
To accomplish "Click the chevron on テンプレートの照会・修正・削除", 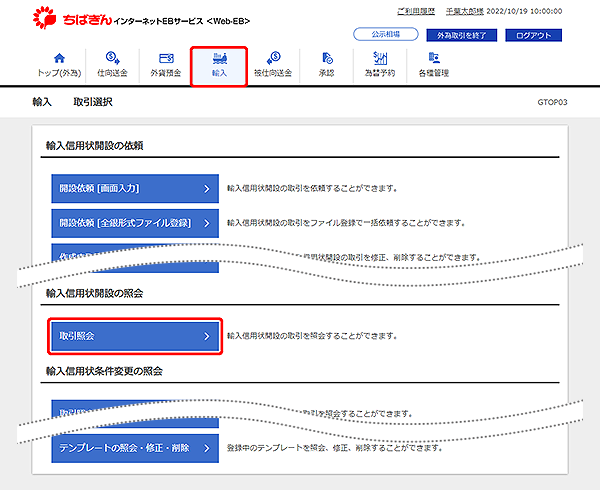I will click(207, 448).
